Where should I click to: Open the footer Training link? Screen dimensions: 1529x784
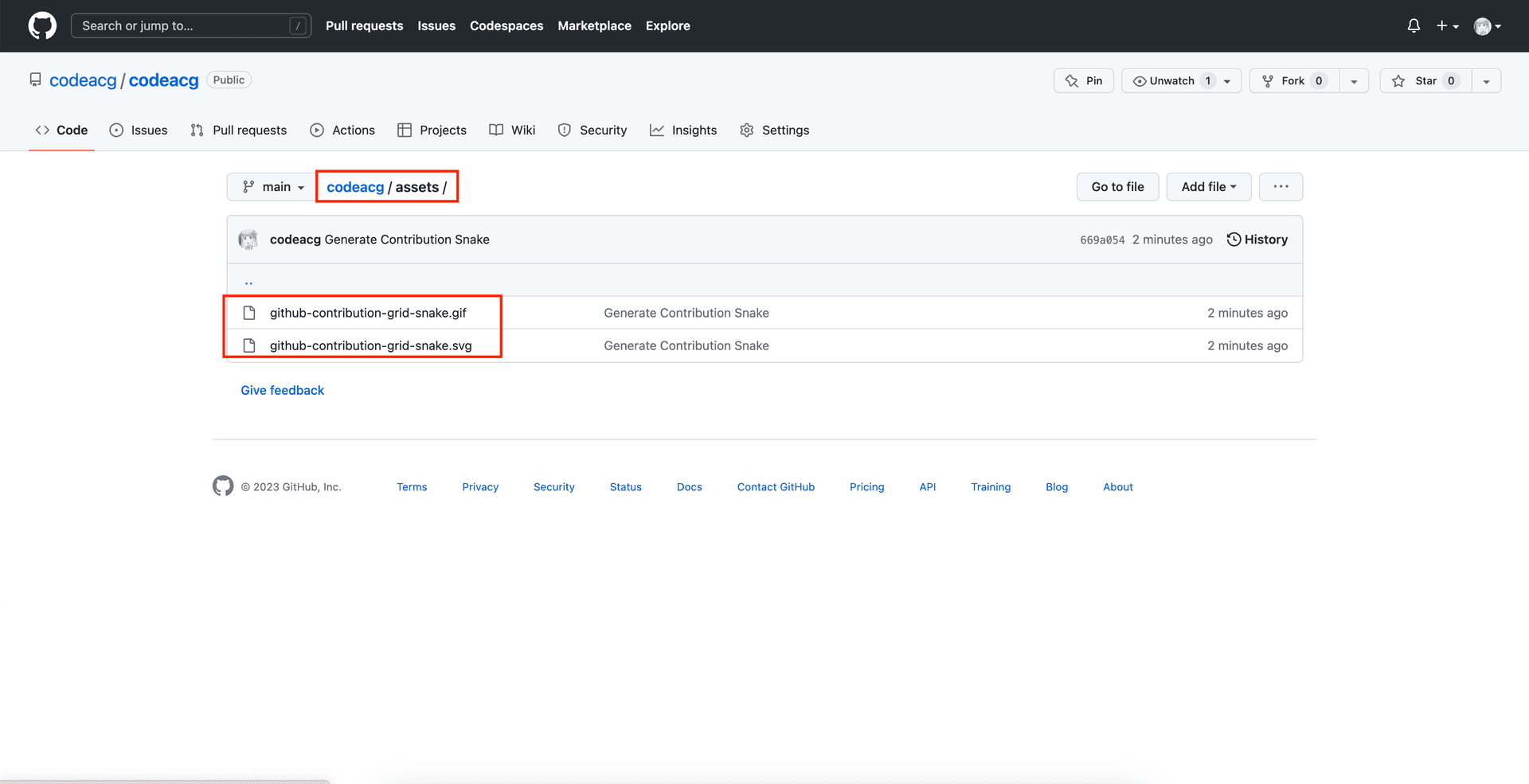(x=991, y=487)
